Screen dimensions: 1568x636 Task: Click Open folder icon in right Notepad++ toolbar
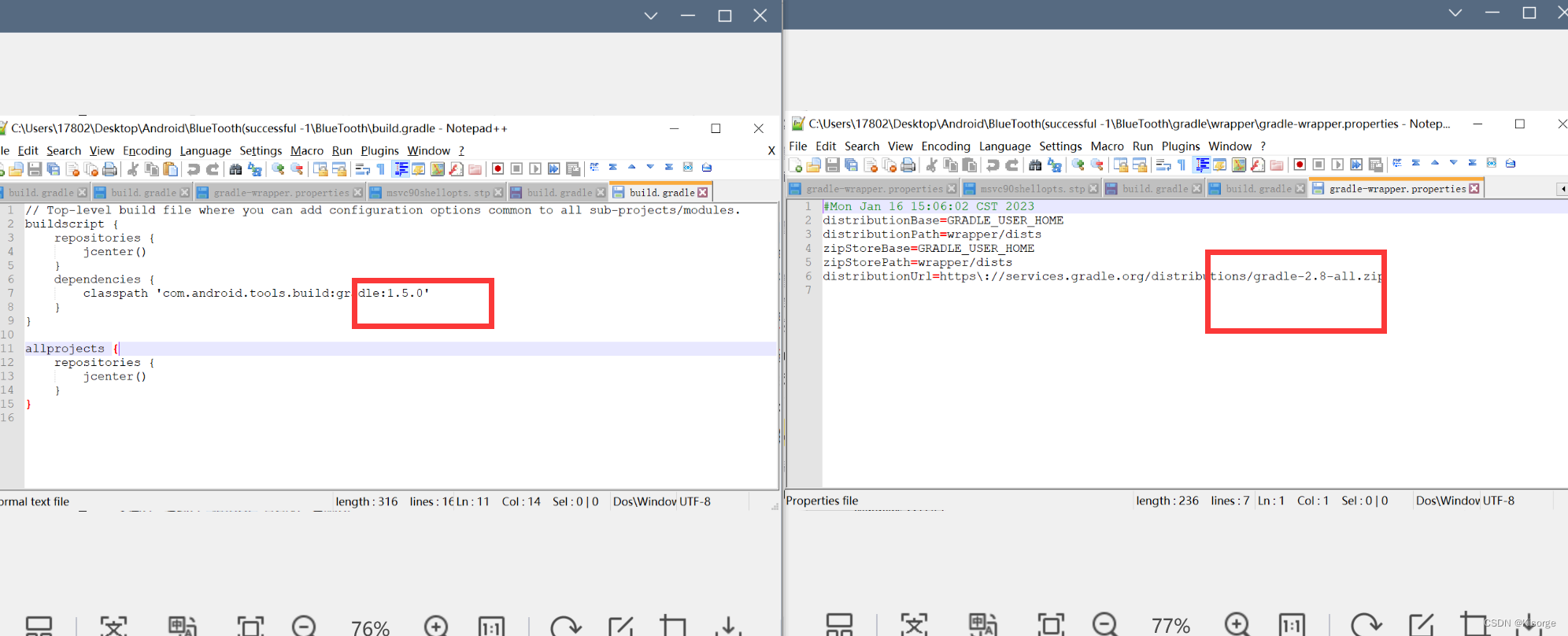pyautogui.click(x=814, y=165)
